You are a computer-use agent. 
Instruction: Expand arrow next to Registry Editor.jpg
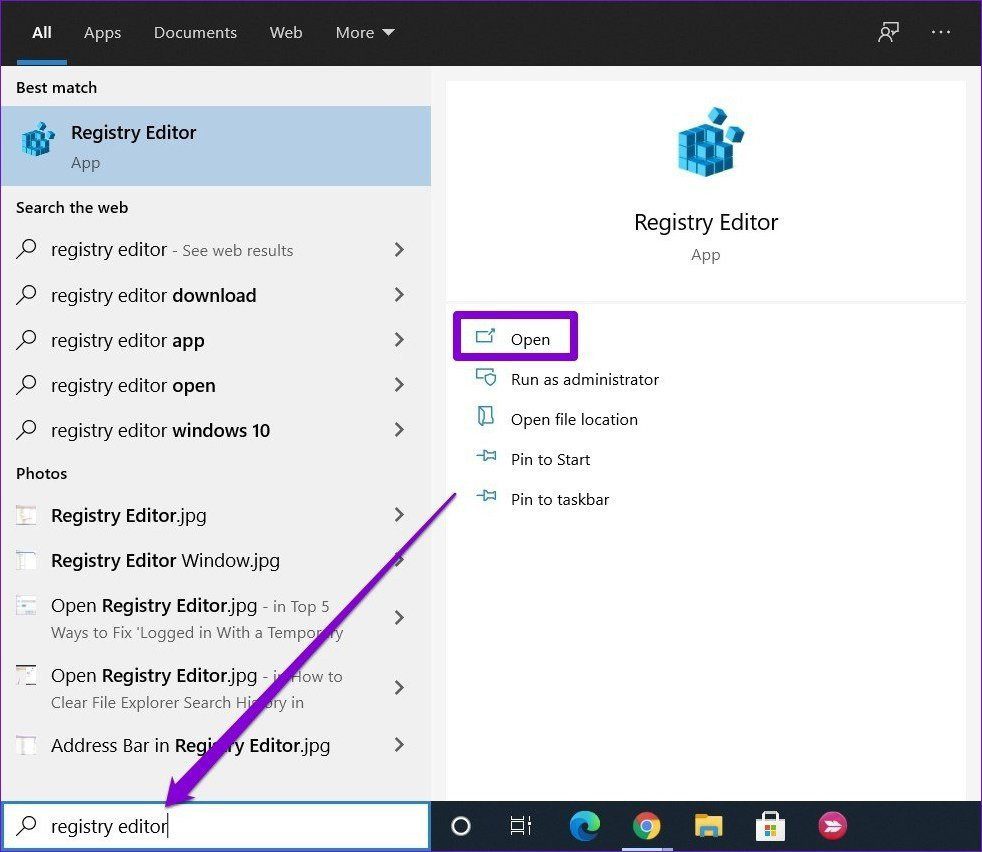399,515
